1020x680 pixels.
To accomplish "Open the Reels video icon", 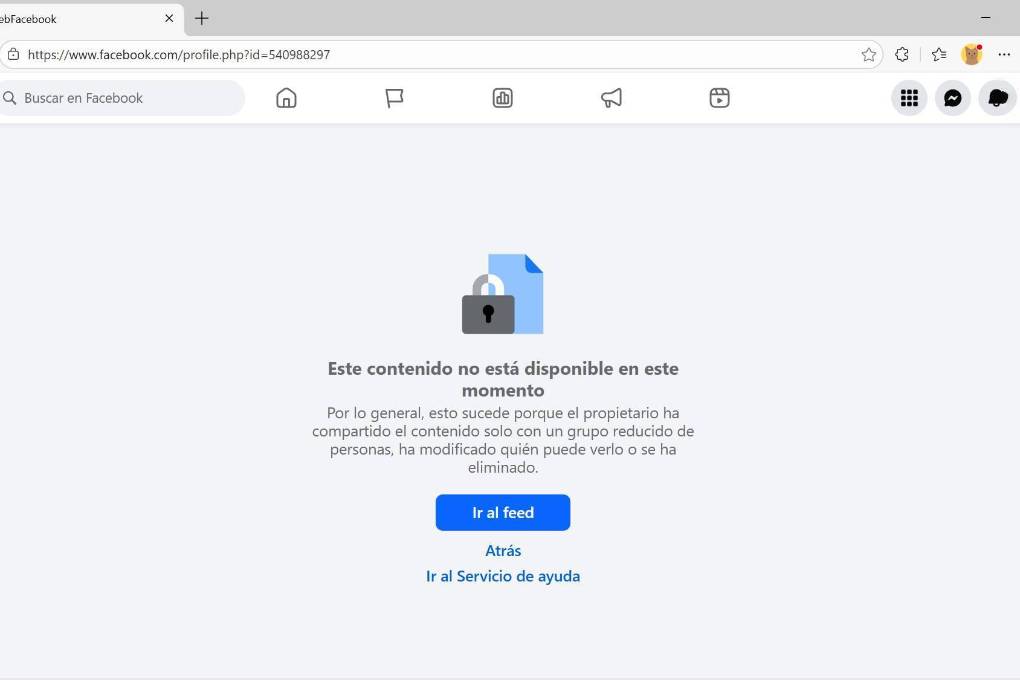I will coord(719,98).
